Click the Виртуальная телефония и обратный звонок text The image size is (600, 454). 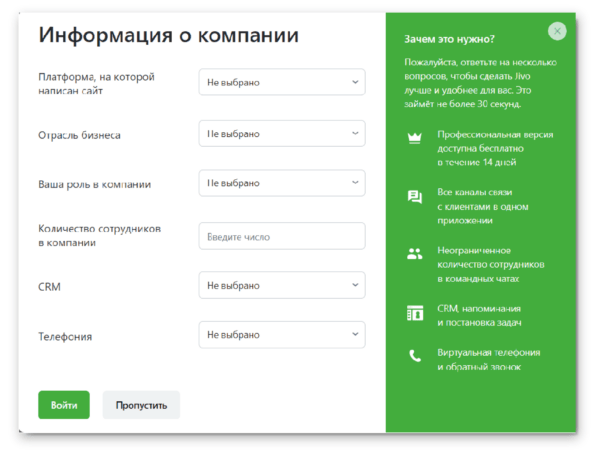point(489,359)
